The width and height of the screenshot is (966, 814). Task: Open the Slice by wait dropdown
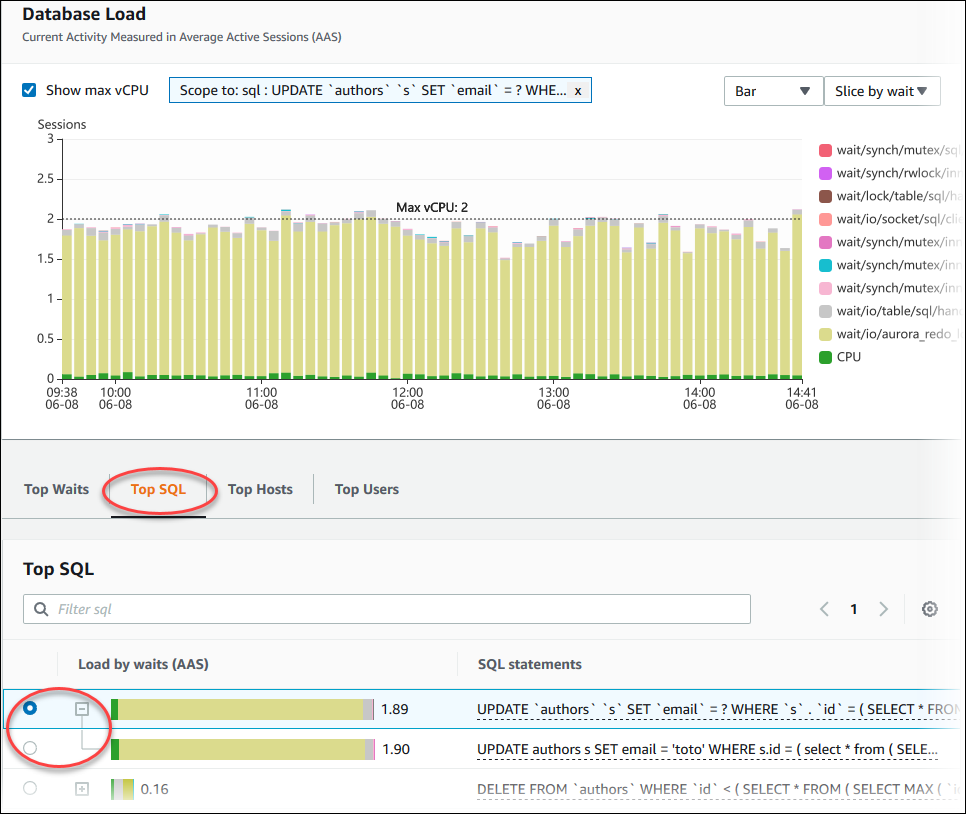[x=882, y=90]
